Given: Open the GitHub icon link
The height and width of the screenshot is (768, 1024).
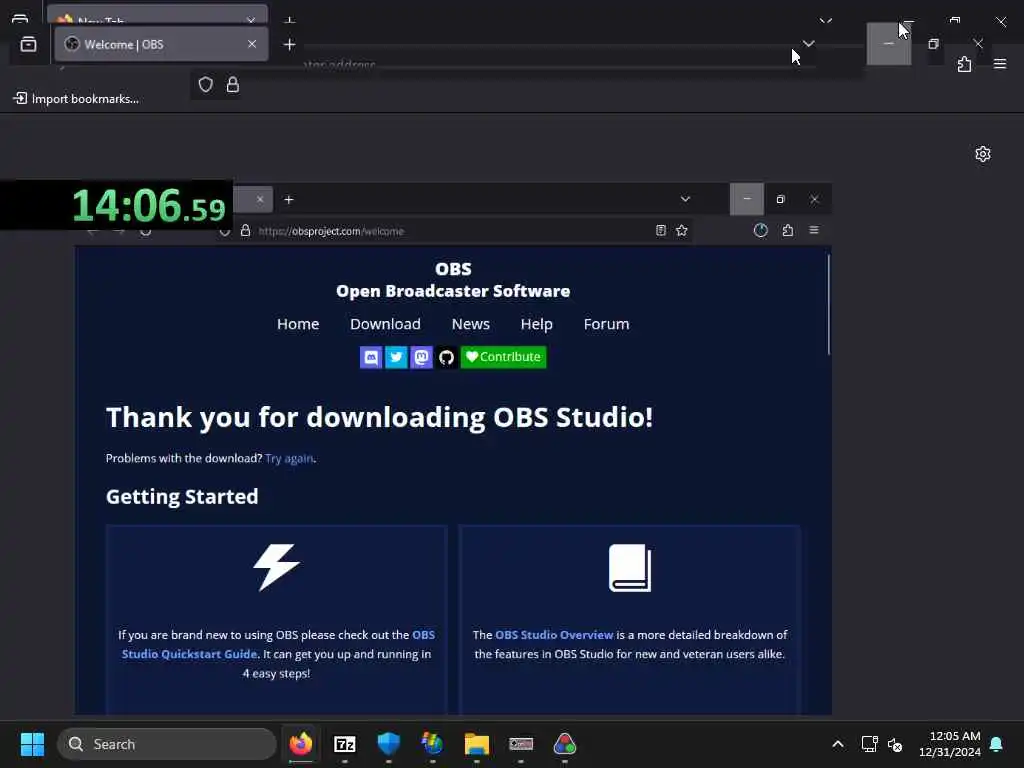Looking at the screenshot, I should point(447,357).
